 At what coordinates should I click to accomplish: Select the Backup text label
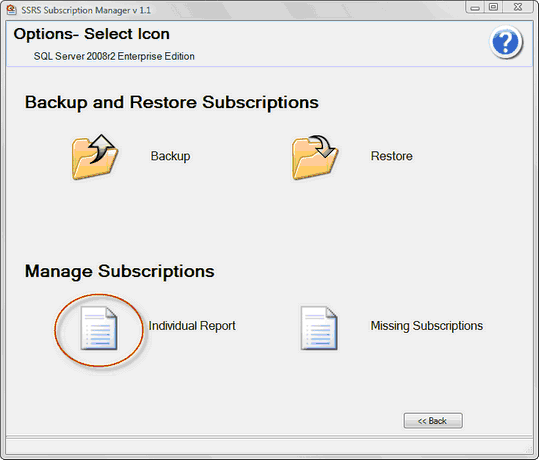point(170,156)
